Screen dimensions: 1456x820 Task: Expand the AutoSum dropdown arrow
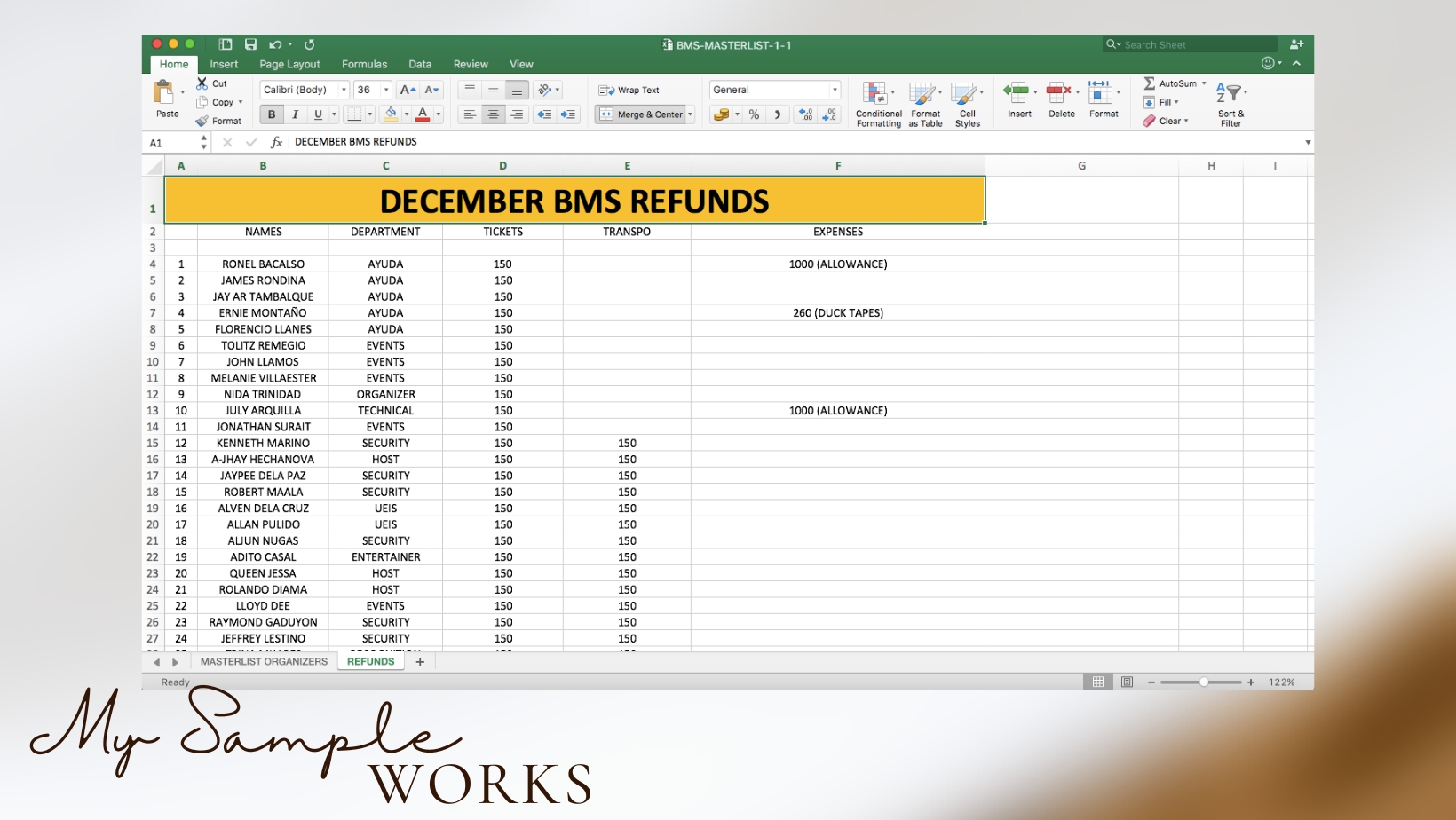pos(1204,83)
